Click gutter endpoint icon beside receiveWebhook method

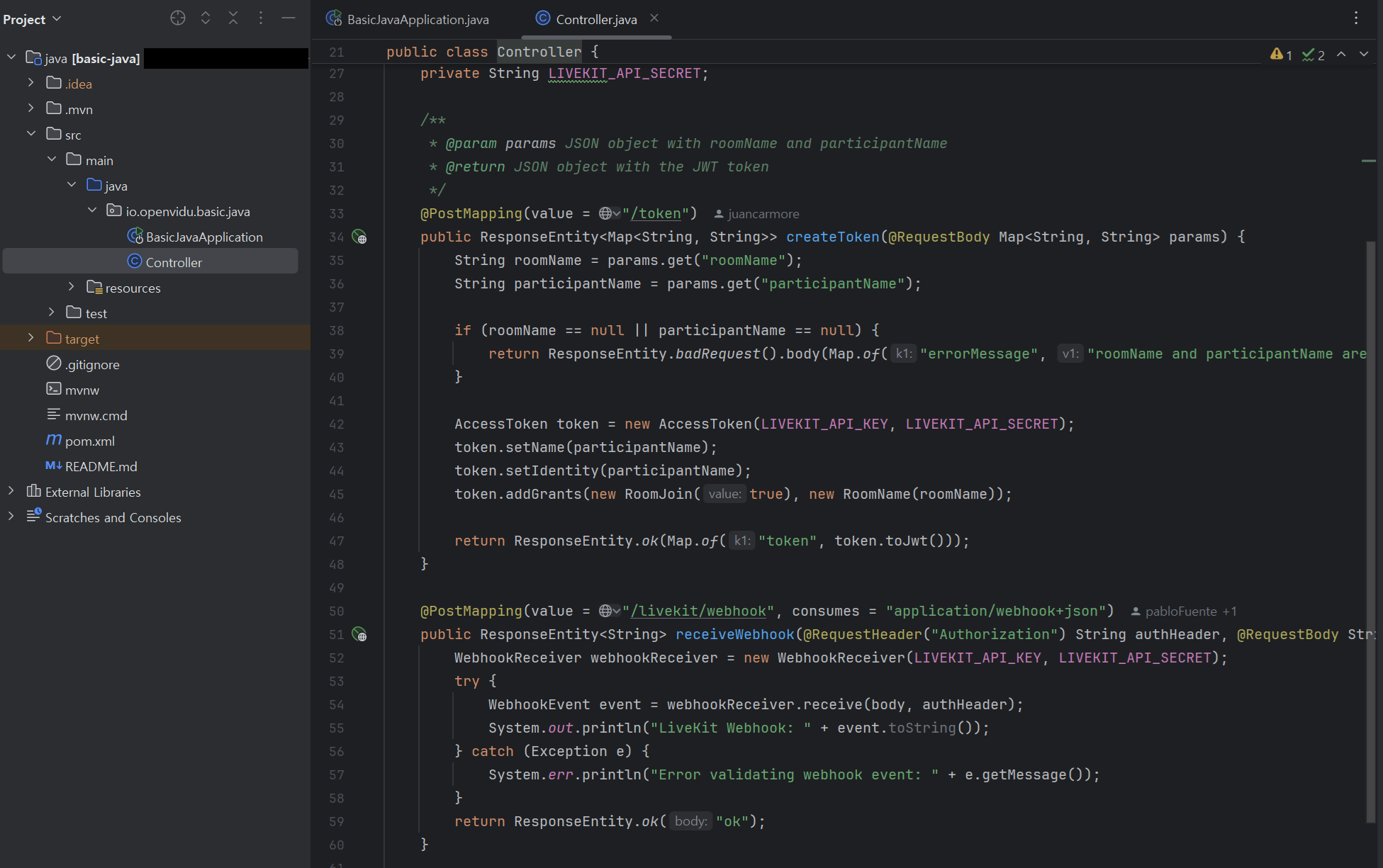360,635
